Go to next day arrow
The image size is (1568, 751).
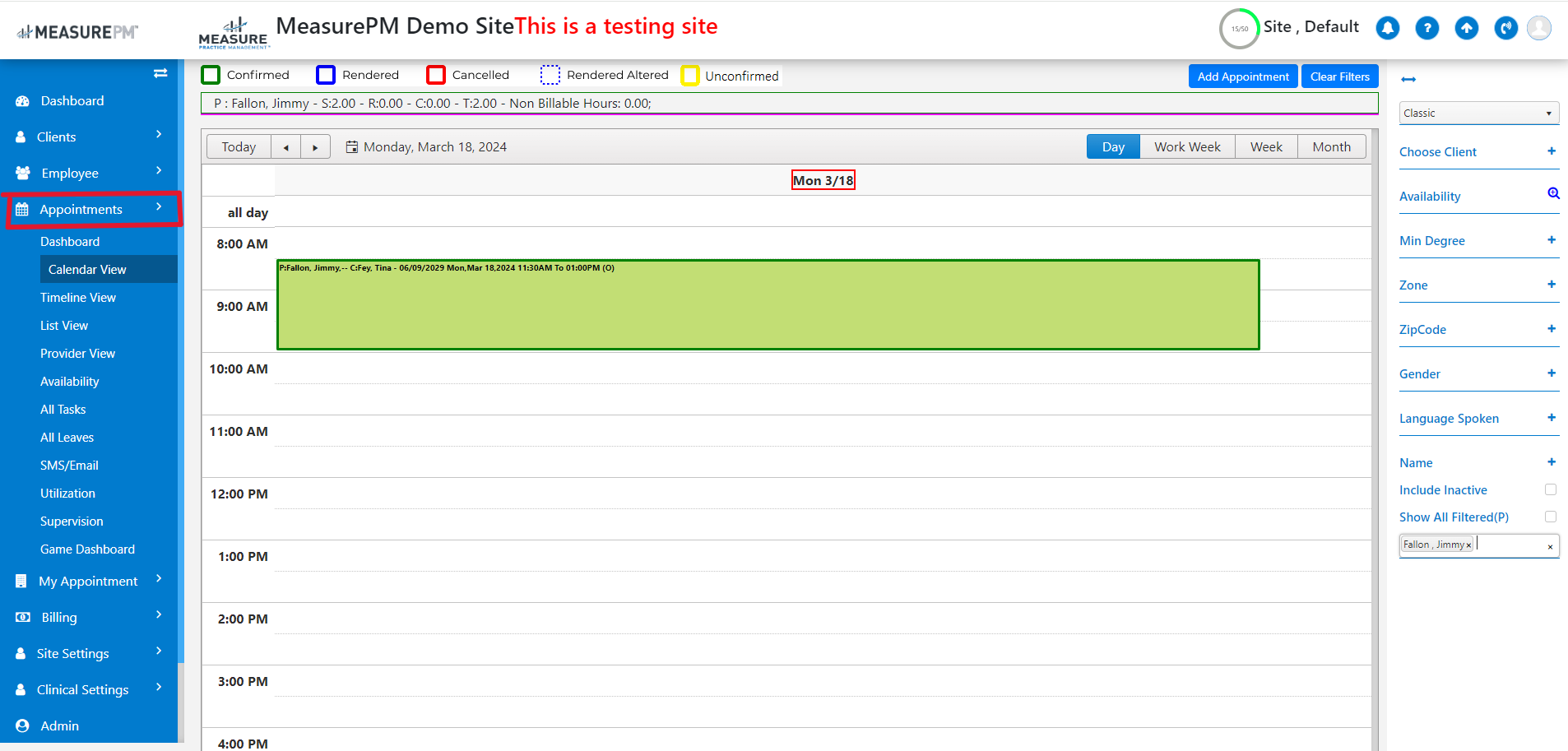315,146
